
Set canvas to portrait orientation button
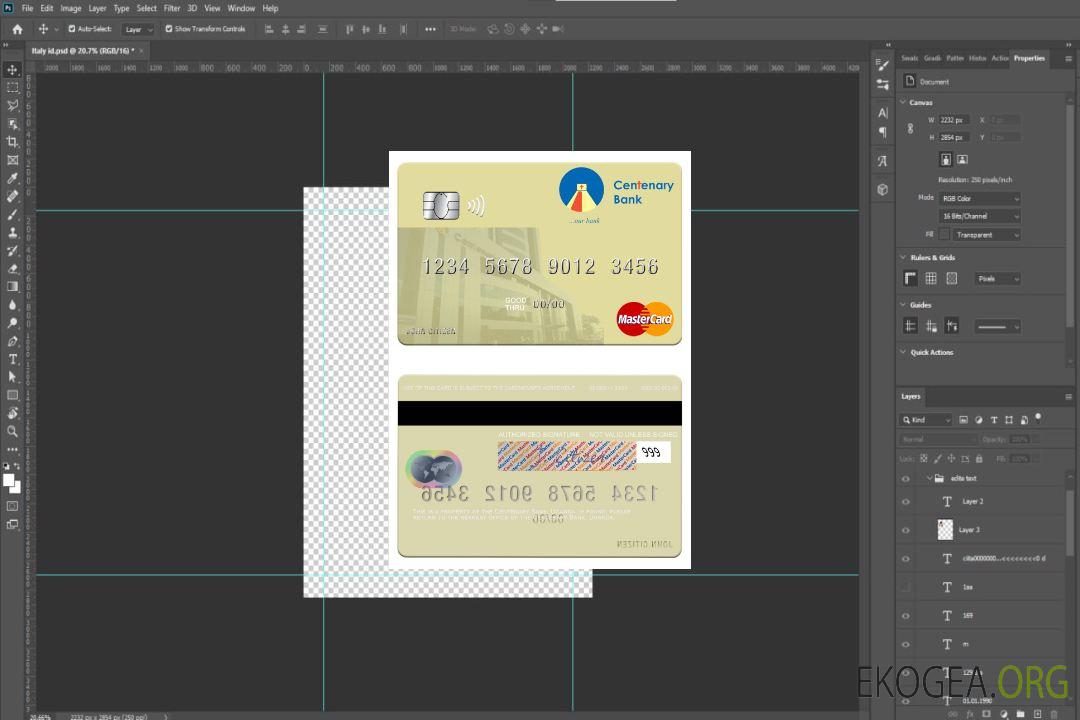tap(946, 160)
